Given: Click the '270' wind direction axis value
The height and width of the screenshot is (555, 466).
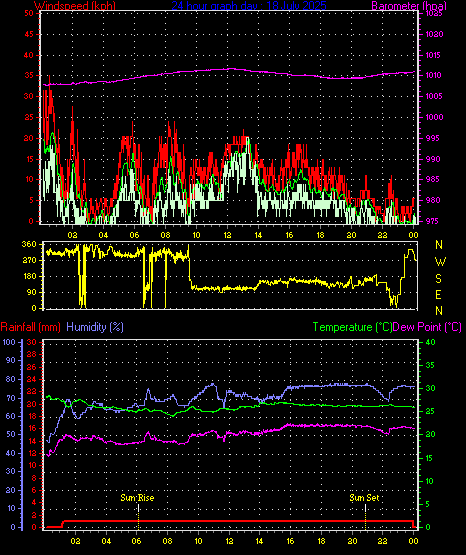Looking at the screenshot, I should point(29,260).
